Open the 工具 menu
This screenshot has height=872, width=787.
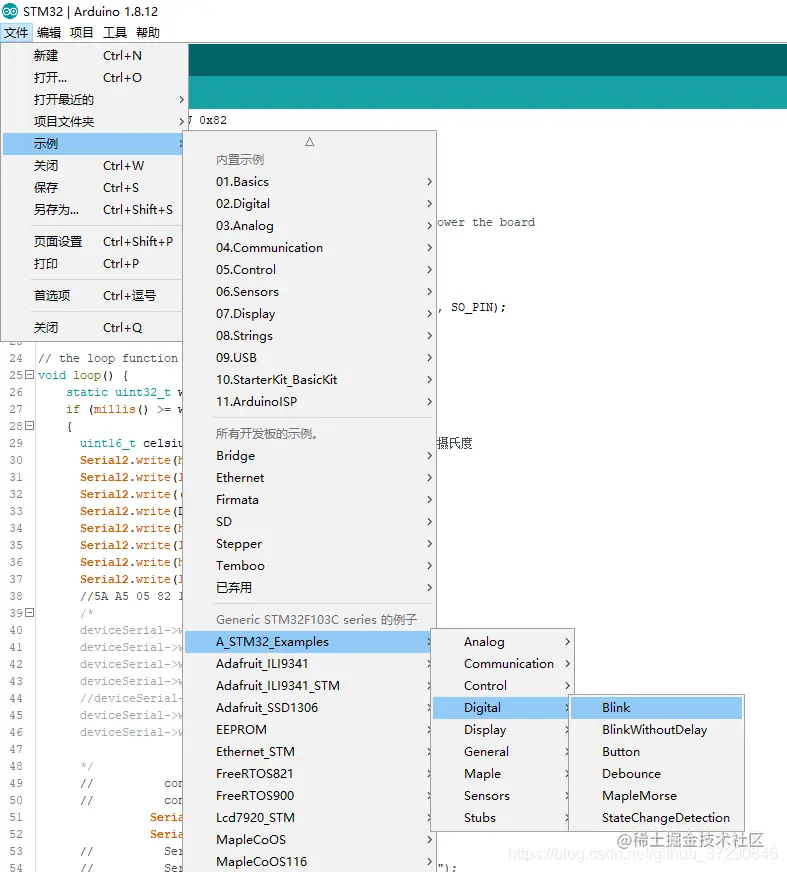click(115, 32)
